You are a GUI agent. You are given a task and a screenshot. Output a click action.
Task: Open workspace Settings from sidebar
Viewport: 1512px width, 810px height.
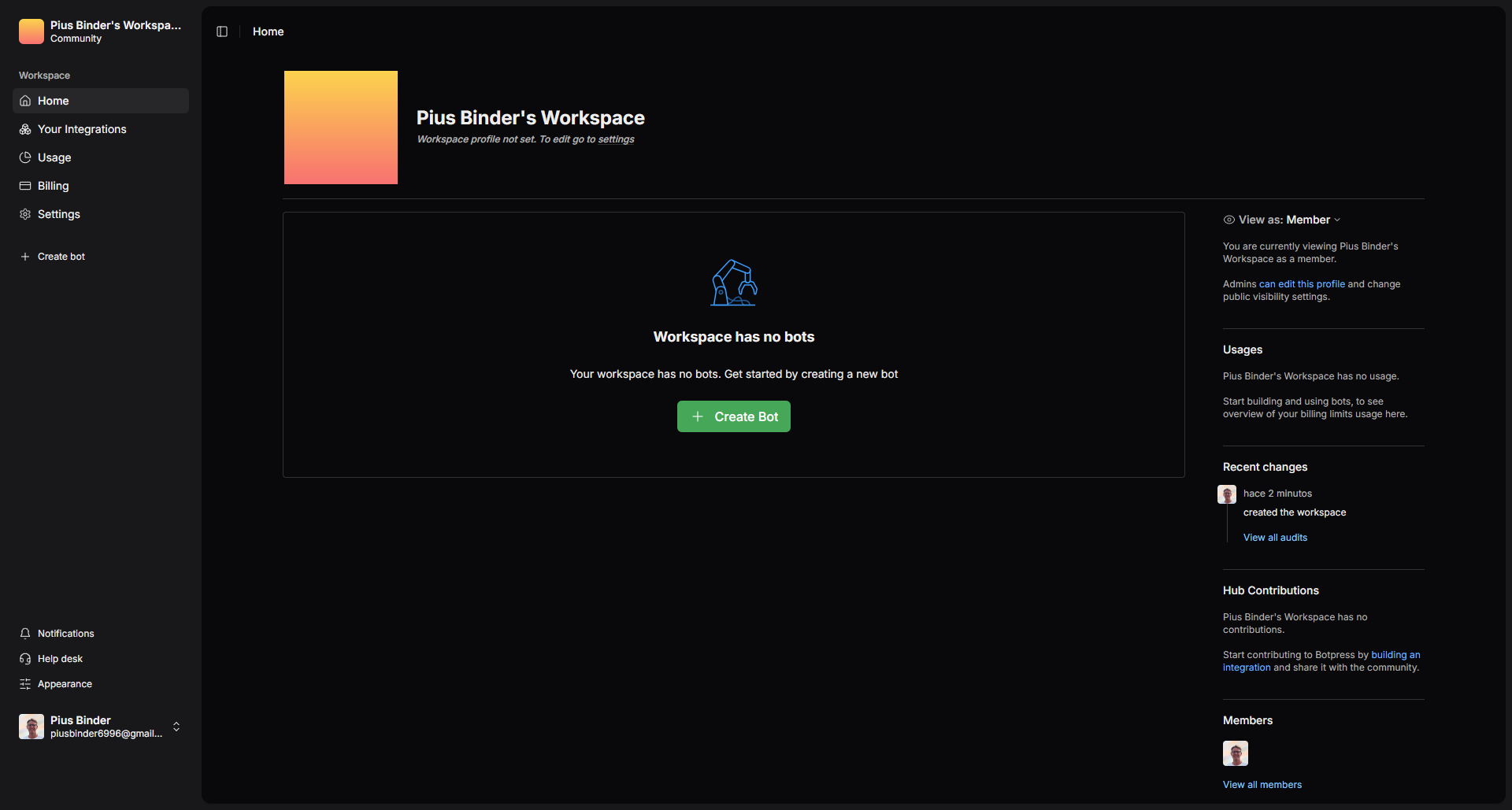point(59,214)
